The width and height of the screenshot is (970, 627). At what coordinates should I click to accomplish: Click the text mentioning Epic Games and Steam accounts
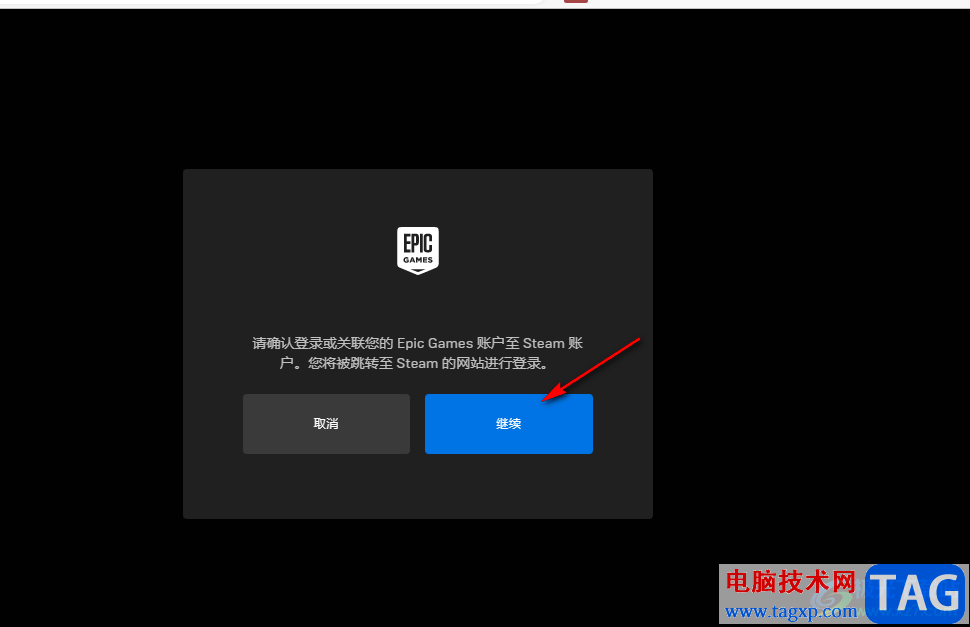(x=418, y=353)
